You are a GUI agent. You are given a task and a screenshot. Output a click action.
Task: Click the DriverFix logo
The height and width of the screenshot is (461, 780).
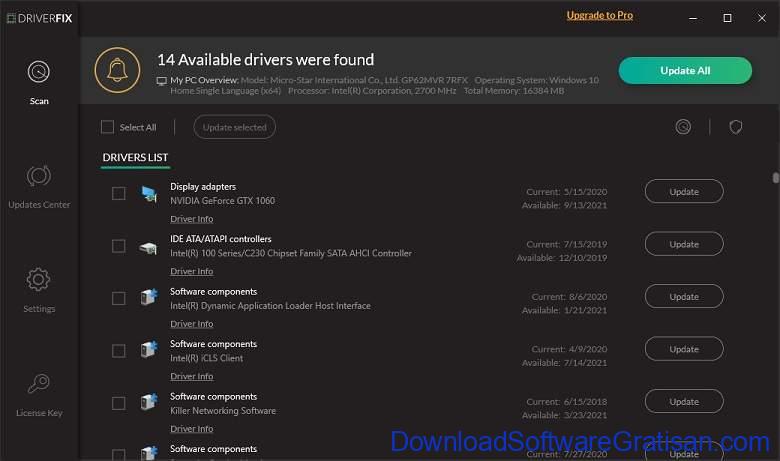(x=39, y=18)
